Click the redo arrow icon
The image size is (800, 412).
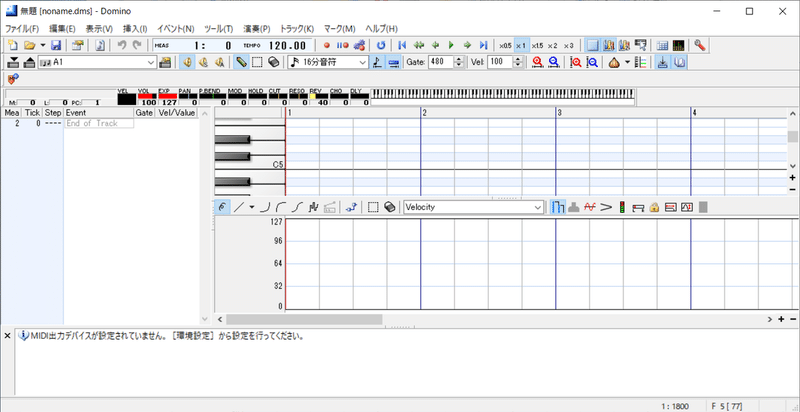[x=137, y=45]
